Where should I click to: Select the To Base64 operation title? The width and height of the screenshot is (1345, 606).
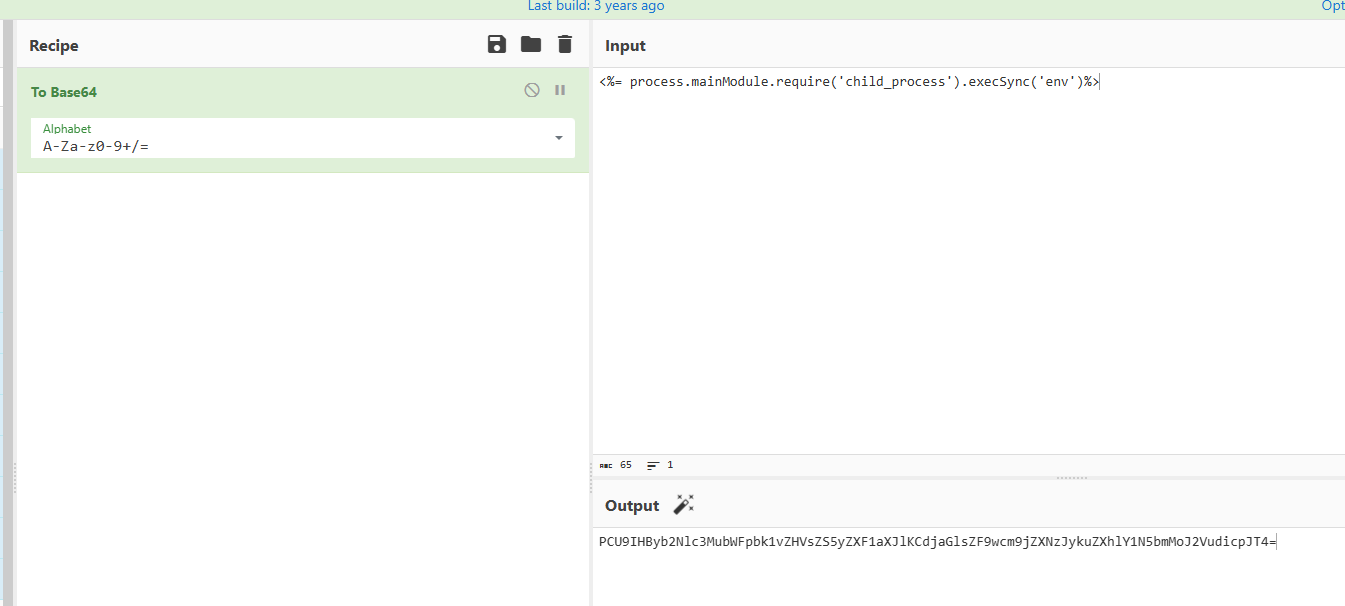point(64,92)
